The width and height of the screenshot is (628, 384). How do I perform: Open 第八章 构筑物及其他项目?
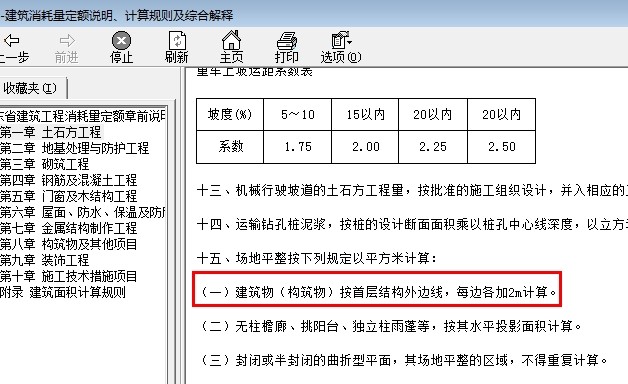point(68,244)
